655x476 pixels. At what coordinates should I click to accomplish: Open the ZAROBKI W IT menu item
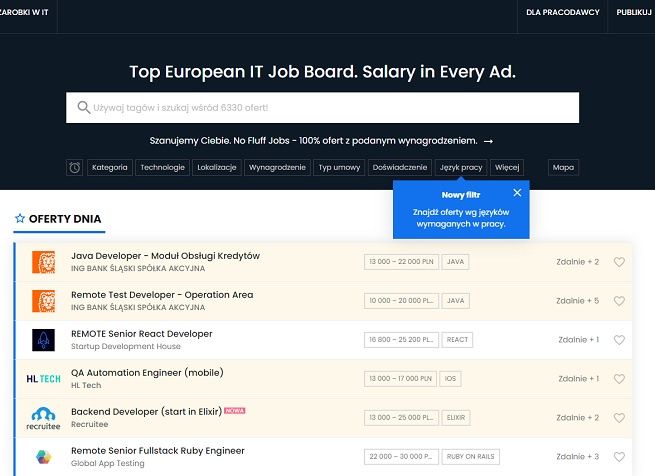(24, 13)
